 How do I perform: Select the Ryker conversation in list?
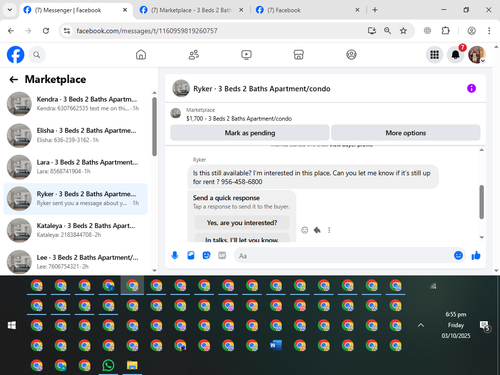(x=76, y=199)
